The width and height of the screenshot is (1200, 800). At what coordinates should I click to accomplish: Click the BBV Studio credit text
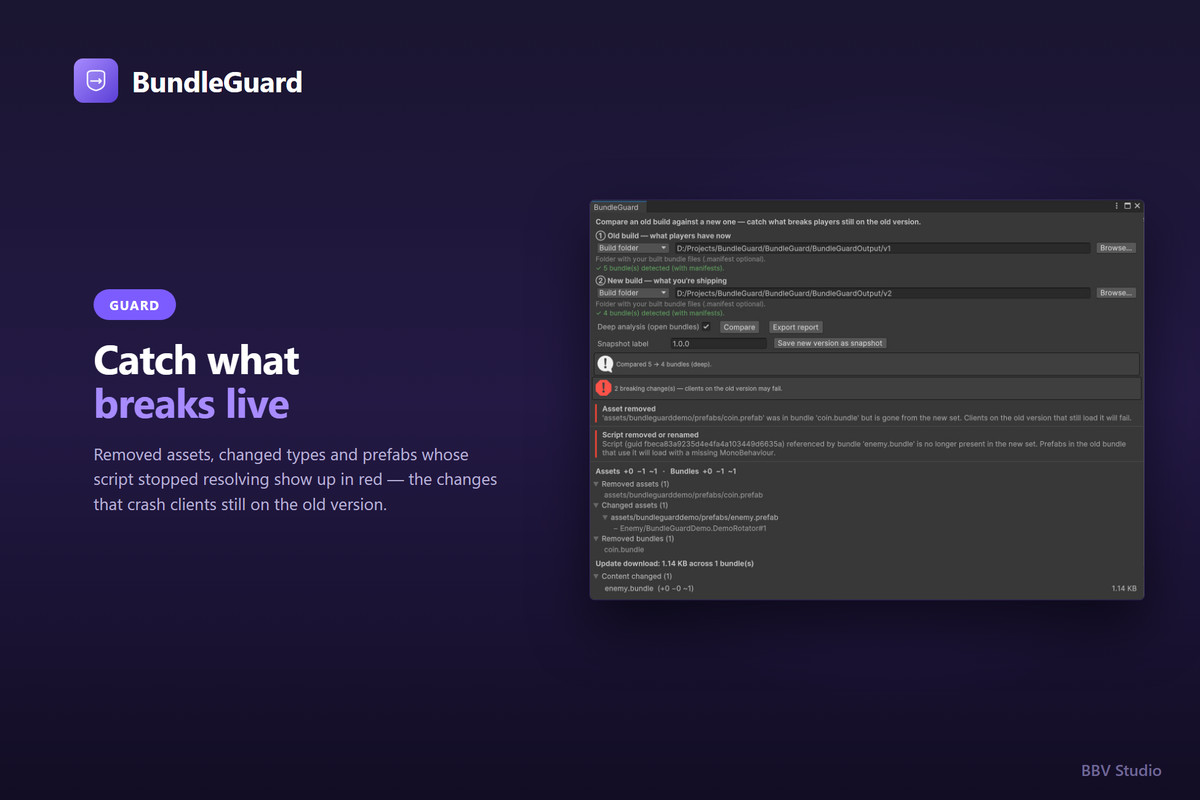(x=1121, y=771)
